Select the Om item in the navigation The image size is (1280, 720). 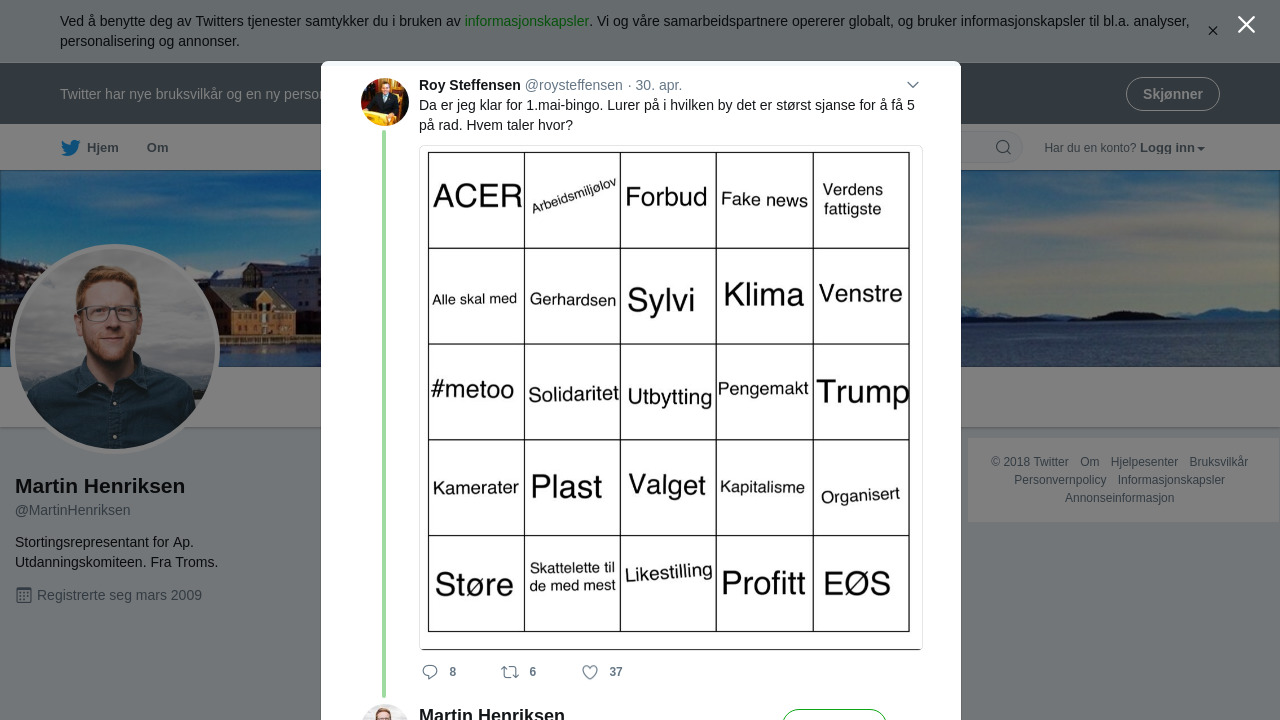[x=157, y=148]
